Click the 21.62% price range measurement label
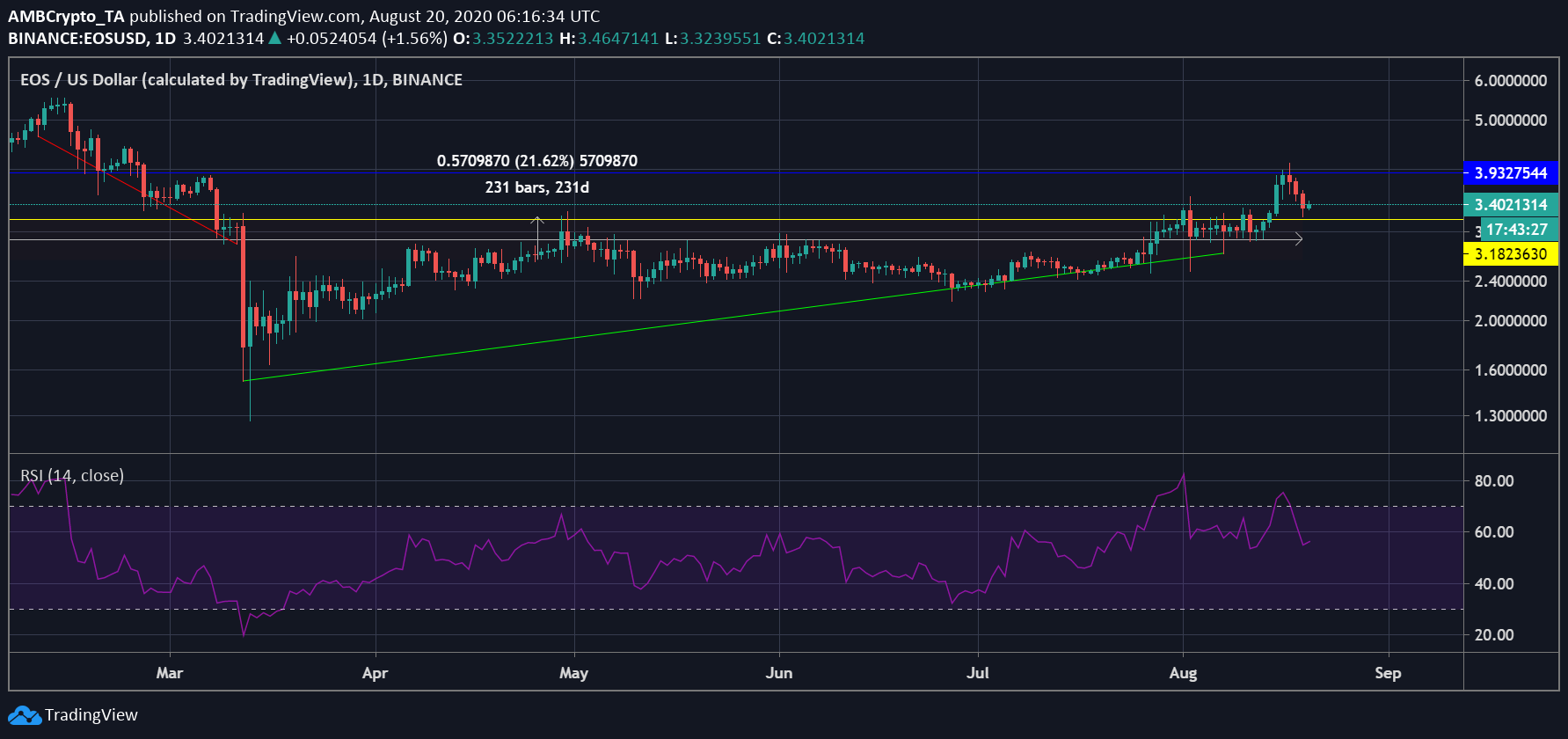This screenshot has width=1568, height=739. coord(536,161)
